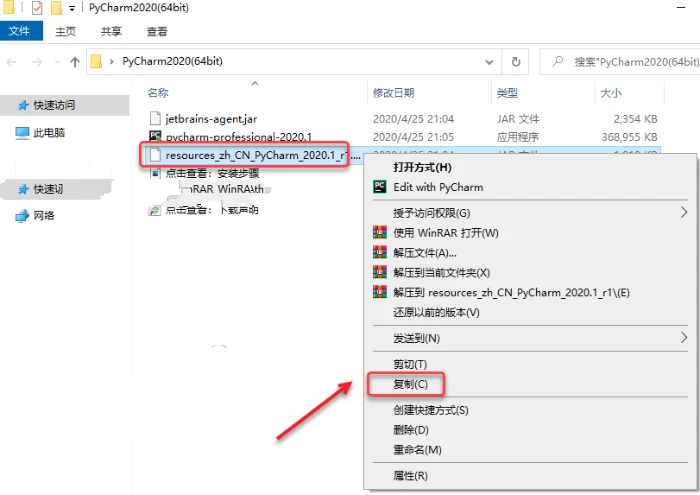The height and width of the screenshot is (495, 700).
Task: Click the up-arrow parent folder icon
Action: pyautogui.click(x=75, y=62)
